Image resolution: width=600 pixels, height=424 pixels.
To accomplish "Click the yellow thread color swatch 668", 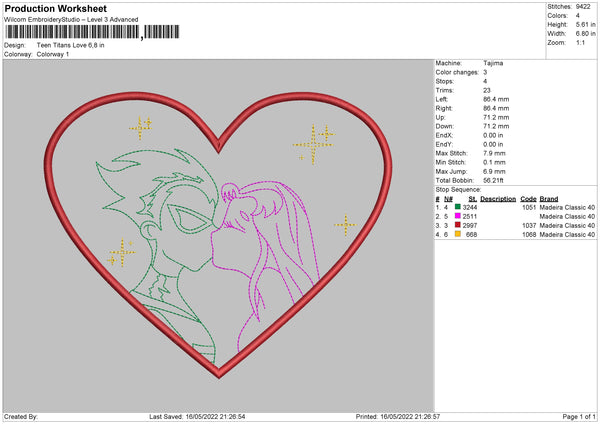I will (x=457, y=234).
